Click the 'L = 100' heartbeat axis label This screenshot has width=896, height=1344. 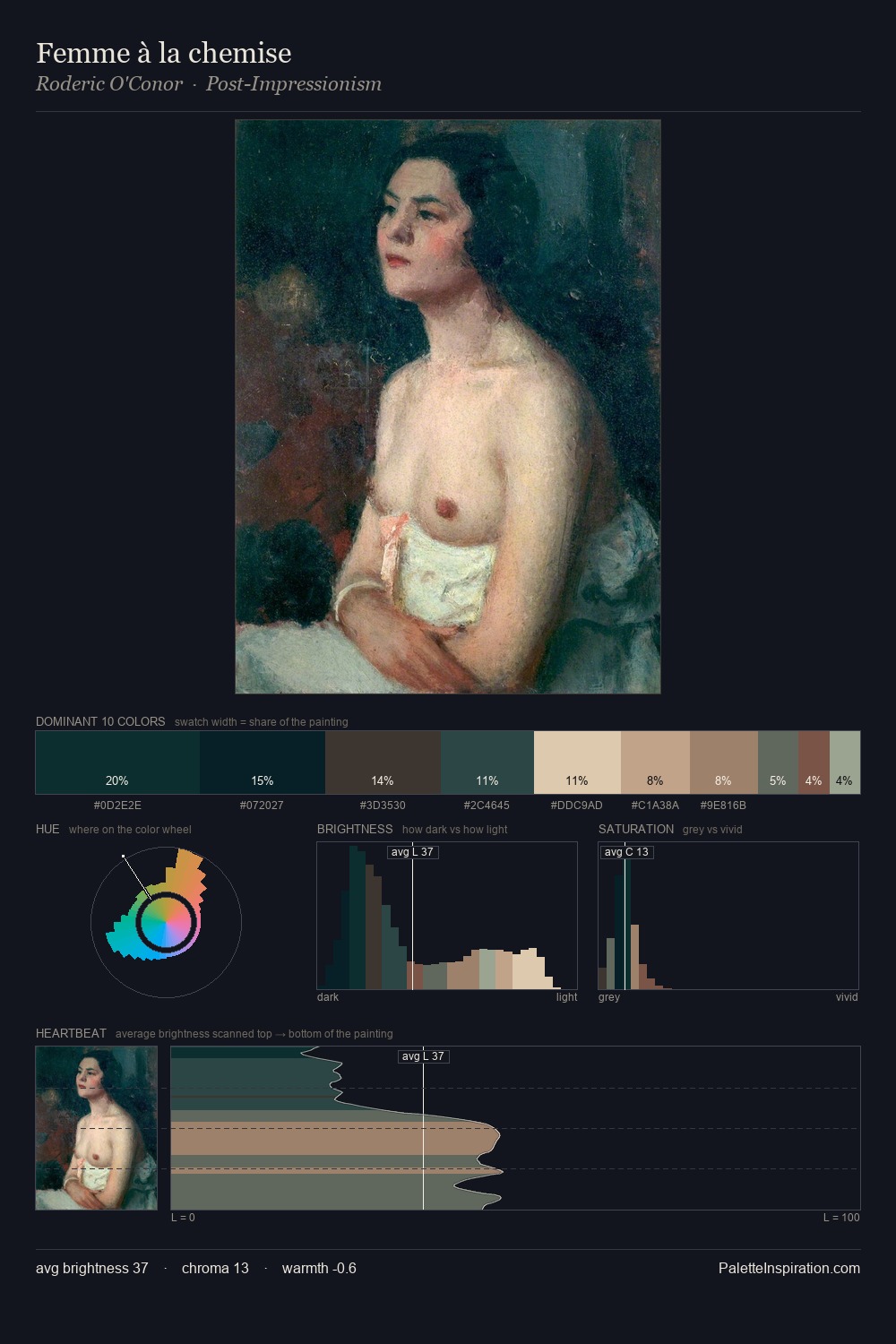[841, 1218]
